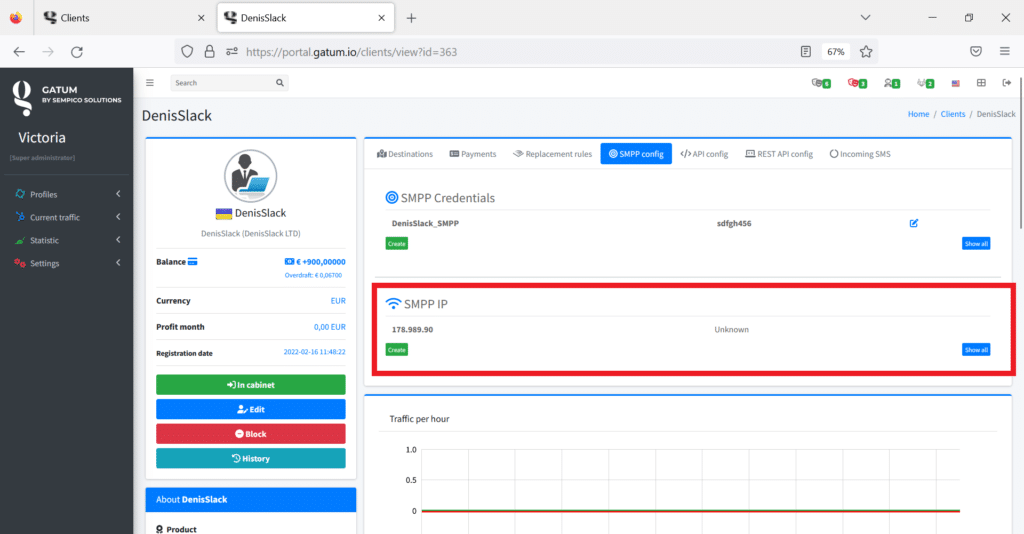Log out using the exit icon
The height and width of the screenshot is (534, 1024).
[x=1006, y=83]
